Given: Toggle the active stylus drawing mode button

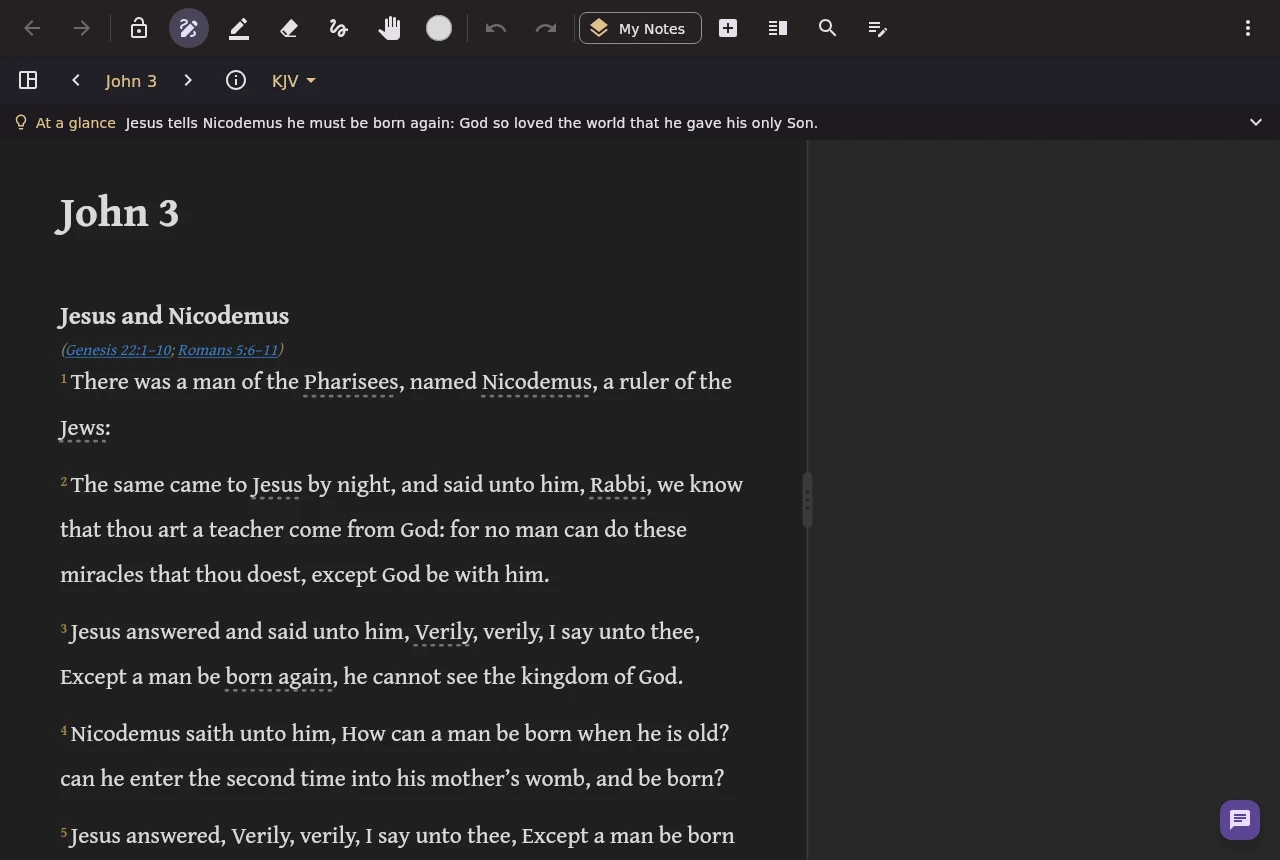Looking at the screenshot, I should [x=189, y=28].
